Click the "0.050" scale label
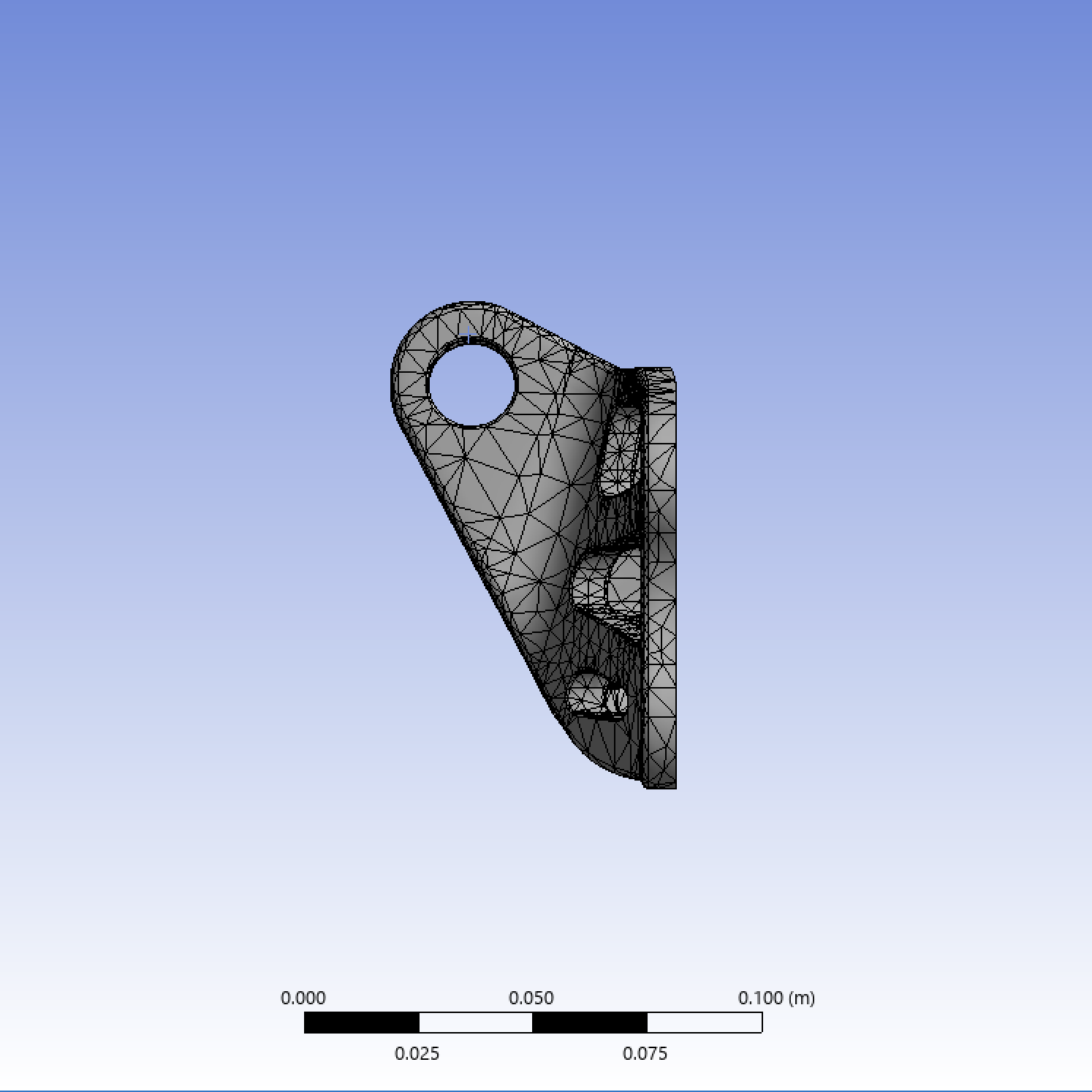 click(x=531, y=998)
